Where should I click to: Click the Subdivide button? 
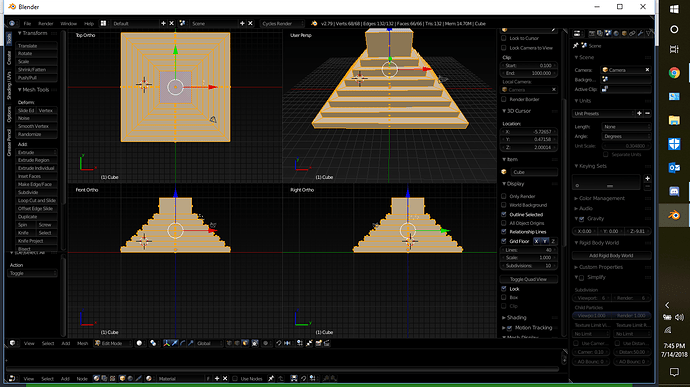click(x=37, y=192)
